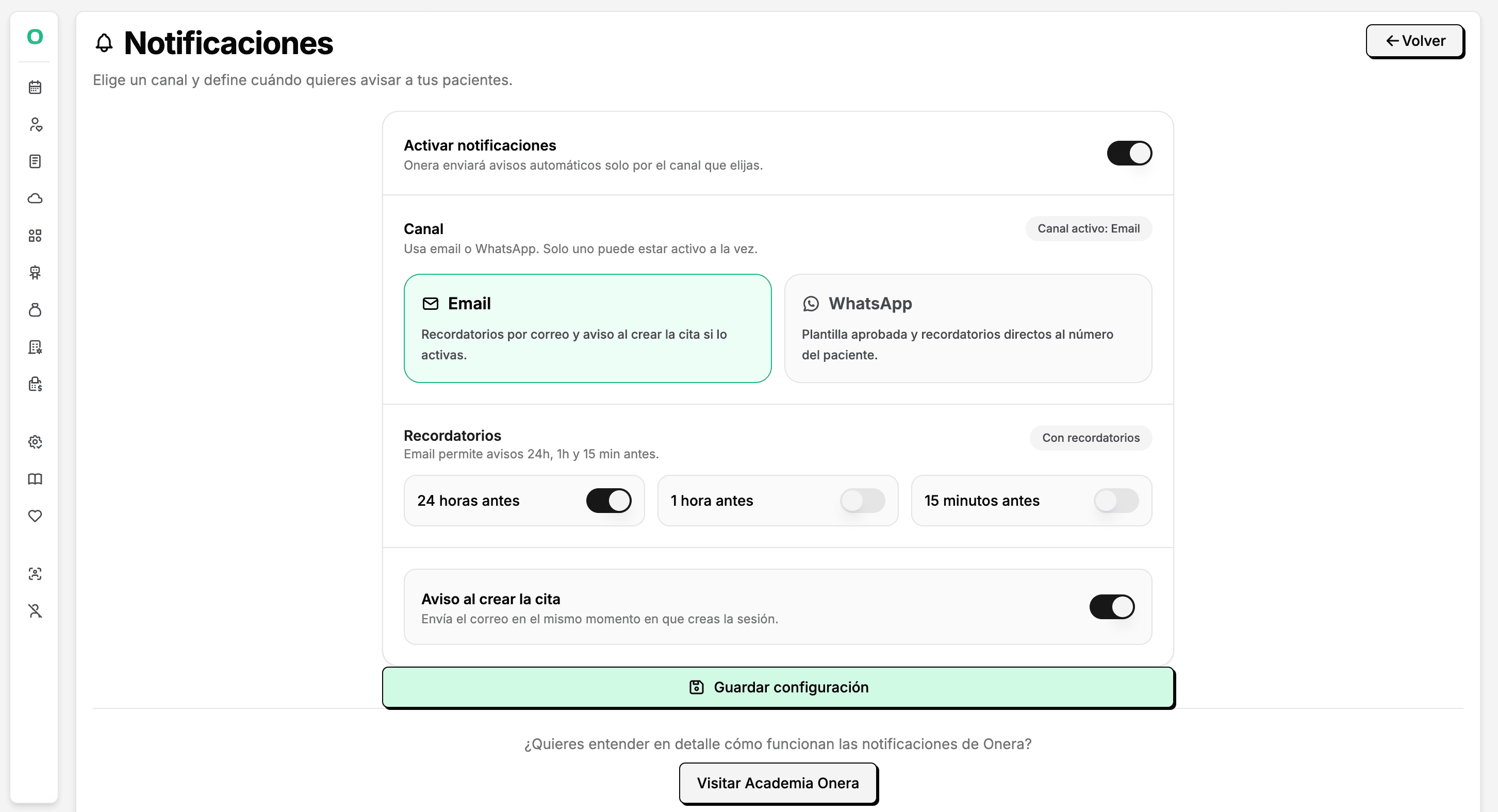This screenshot has width=1498, height=812.
Task: Open the services grid icon in sidebar
Action: [x=35, y=236]
